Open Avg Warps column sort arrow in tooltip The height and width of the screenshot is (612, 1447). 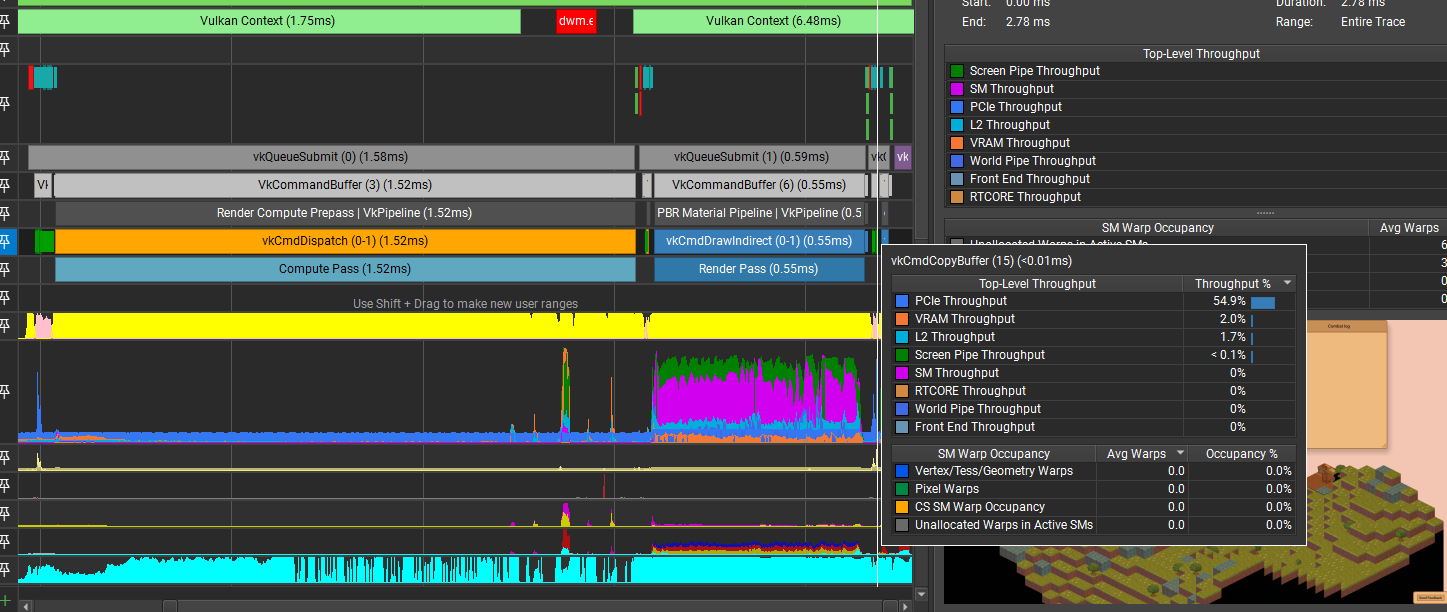coord(1178,454)
